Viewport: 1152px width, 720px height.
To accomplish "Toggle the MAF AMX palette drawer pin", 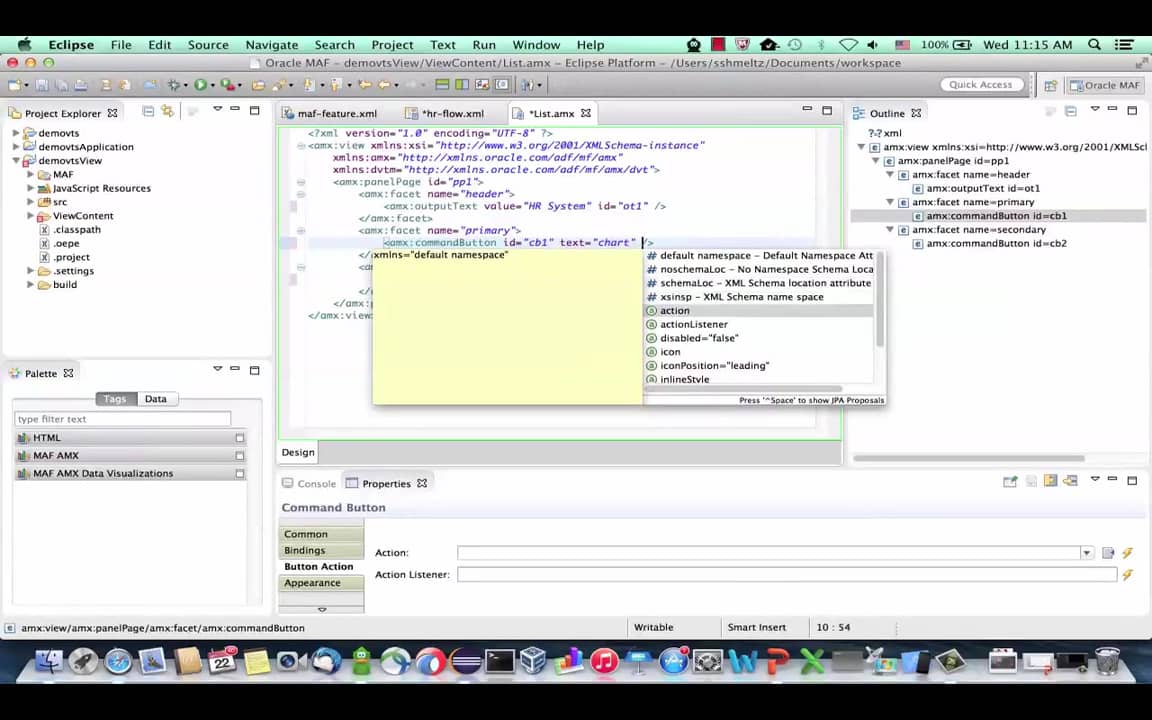I will 240,456.
